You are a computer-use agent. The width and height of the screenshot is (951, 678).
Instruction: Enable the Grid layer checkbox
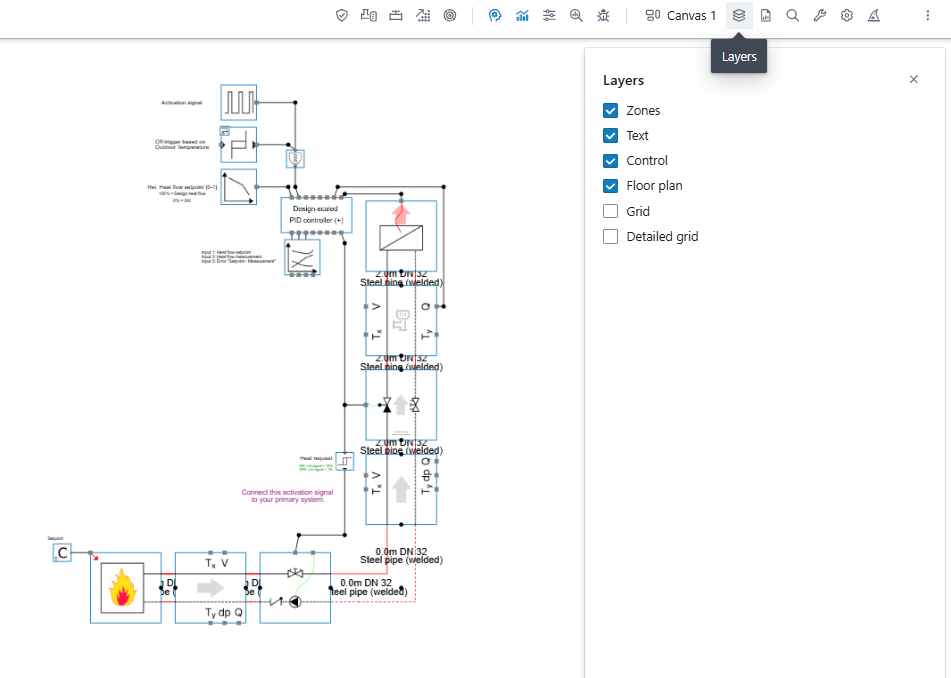coord(611,212)
